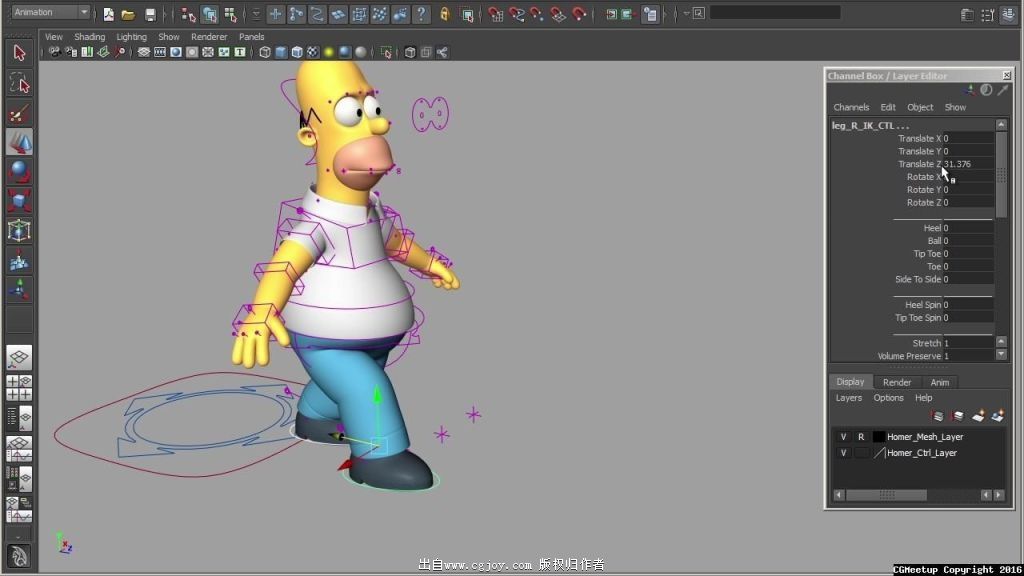This screenshot has height=576, width=1024.
Task: Open the Lighting panel menu
Action: coord(131,37)
